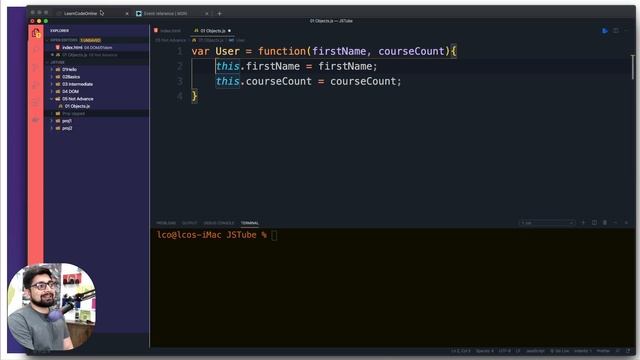Screen dimensions: 640x360
Task: Collapse the 05 Not Advance folder
Action: point(52,99)
